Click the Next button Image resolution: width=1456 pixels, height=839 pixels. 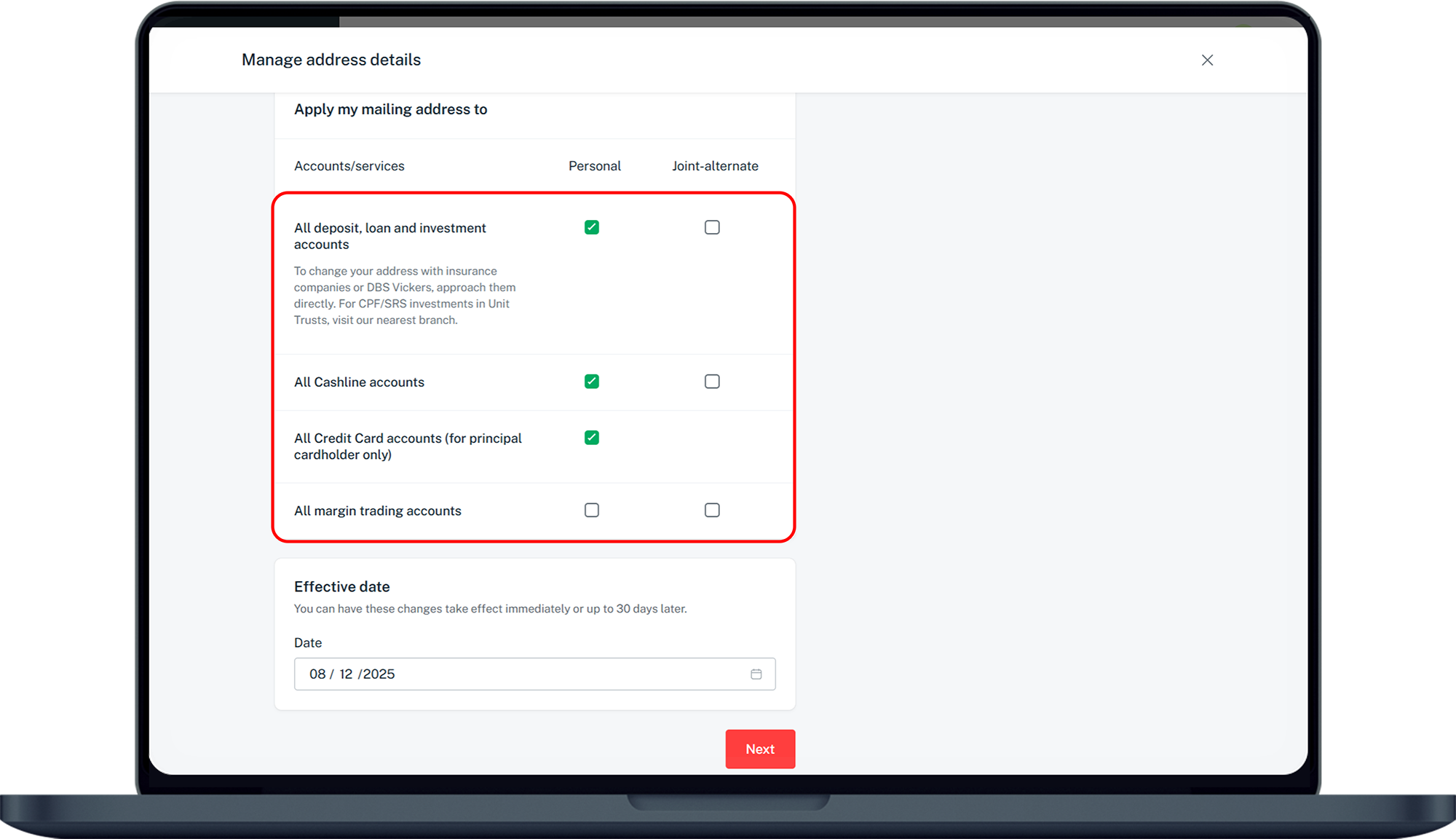pyautogui.click(x=760, y=749)
